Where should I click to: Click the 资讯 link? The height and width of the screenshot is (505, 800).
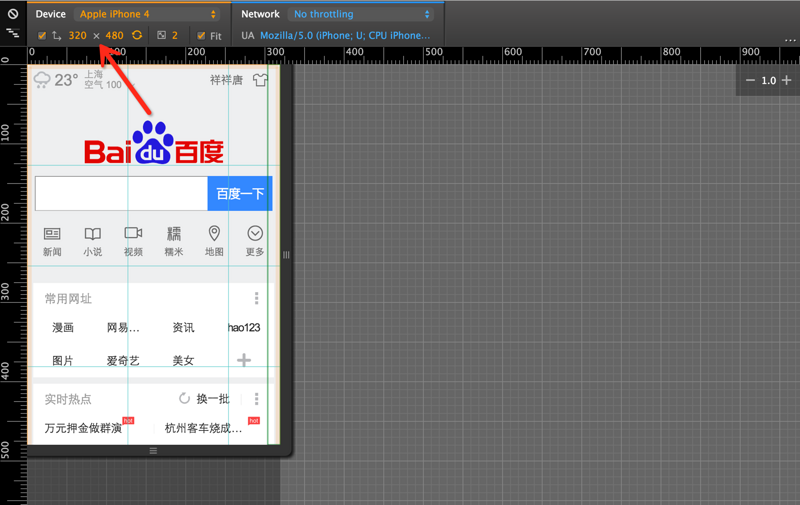[183, 327]
